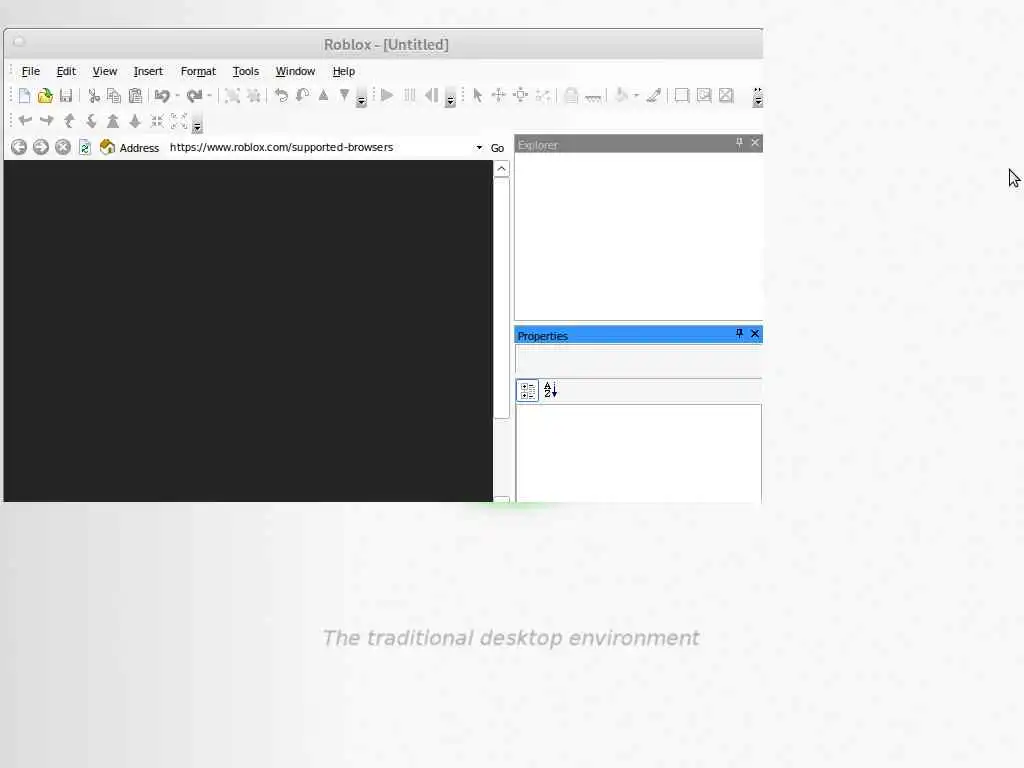The height and width of the screenshot is (768, 1024).
Task: Open the Tools menu
Action: [246, 71]
